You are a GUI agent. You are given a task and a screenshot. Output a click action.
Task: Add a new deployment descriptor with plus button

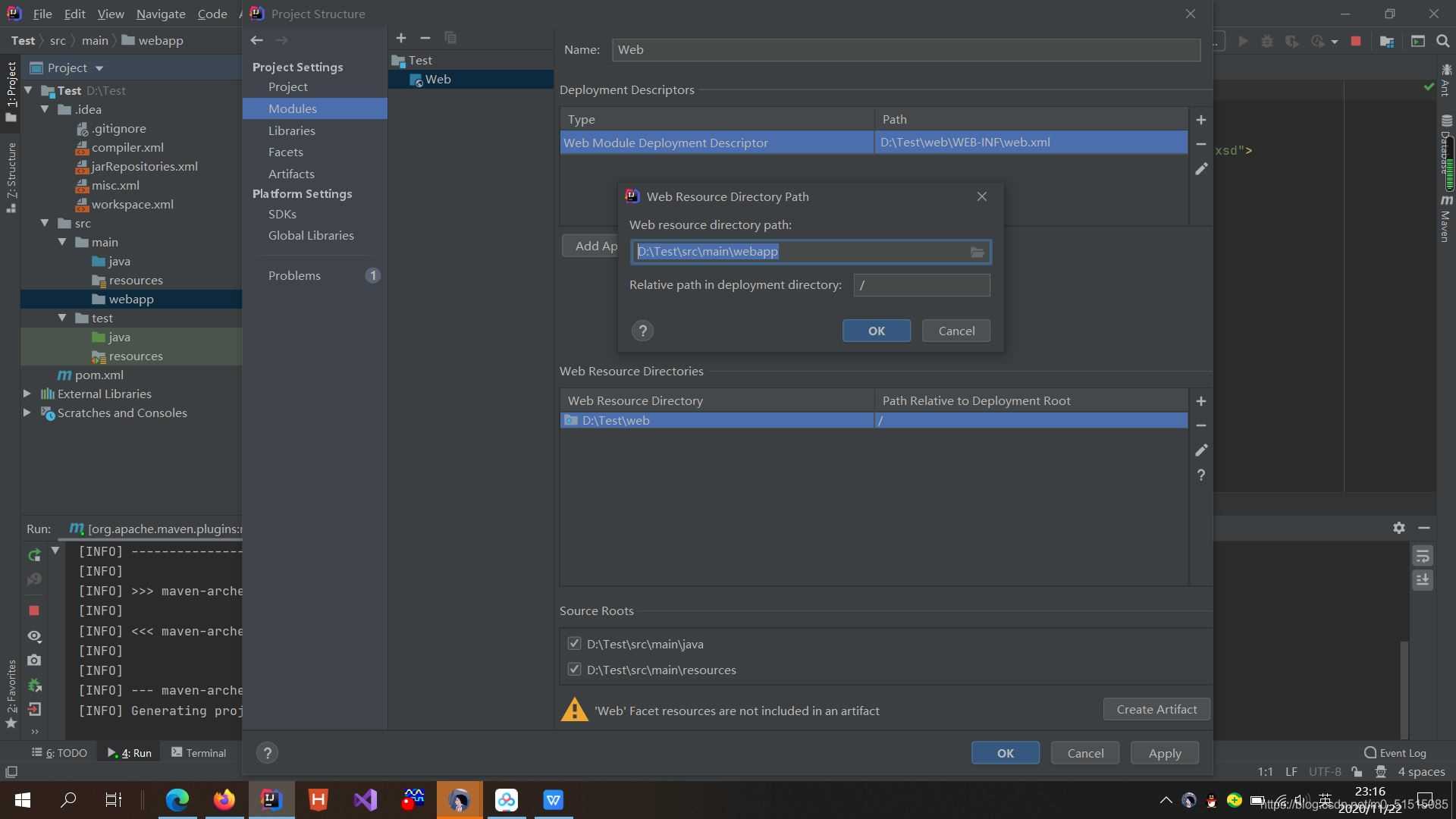click(1201, 120)
